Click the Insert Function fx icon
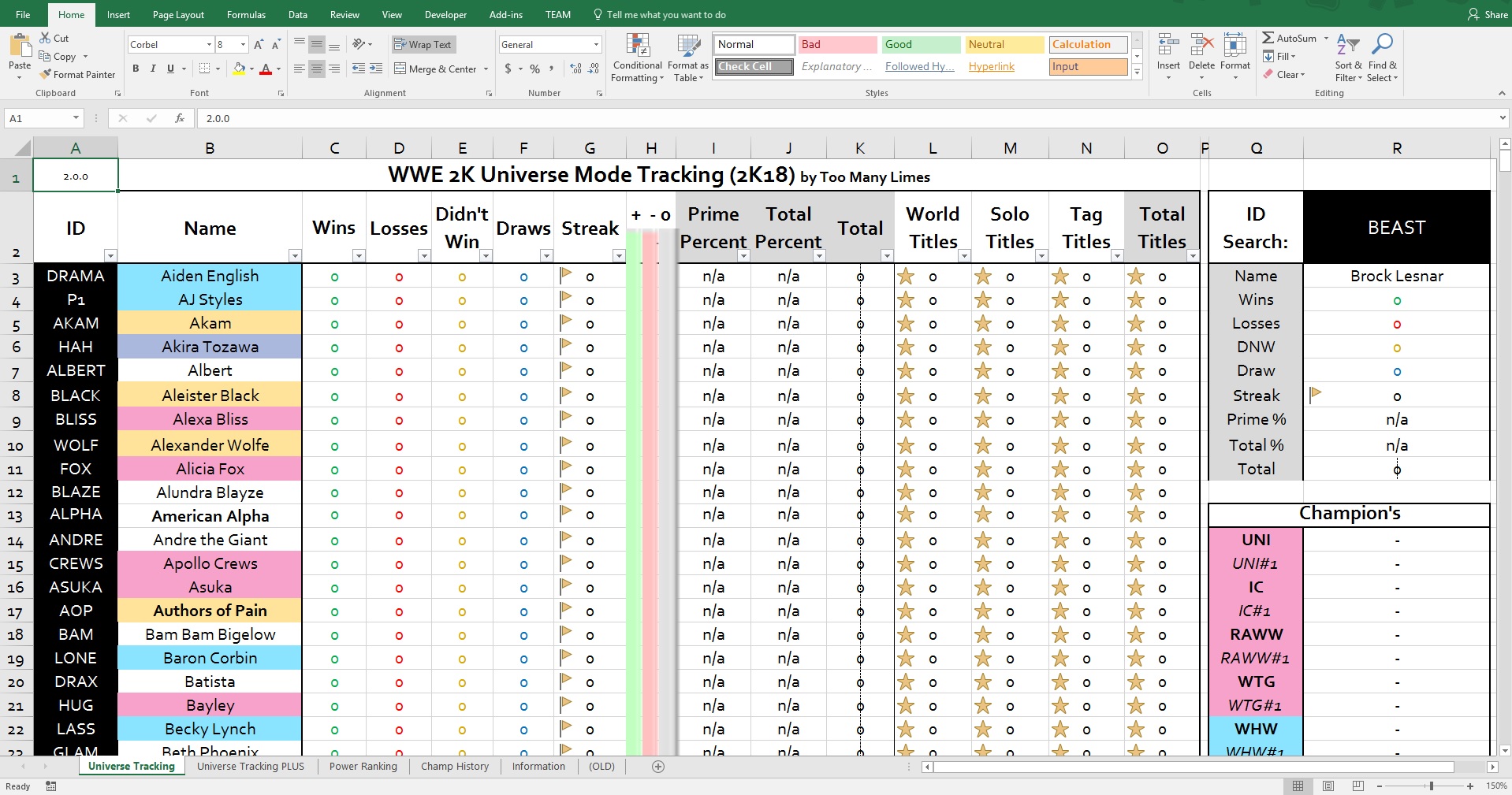The height and width of the screenshot is (795, 1512). [x=180, y=118]
